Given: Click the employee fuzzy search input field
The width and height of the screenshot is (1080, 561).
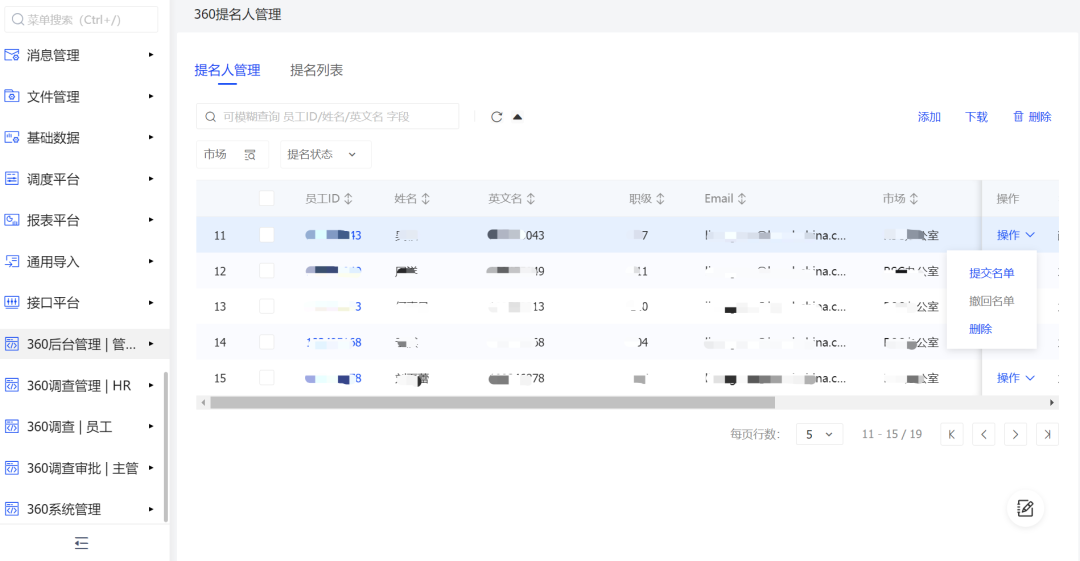Looking at the screenshot, I should click(x=335, y=117).
